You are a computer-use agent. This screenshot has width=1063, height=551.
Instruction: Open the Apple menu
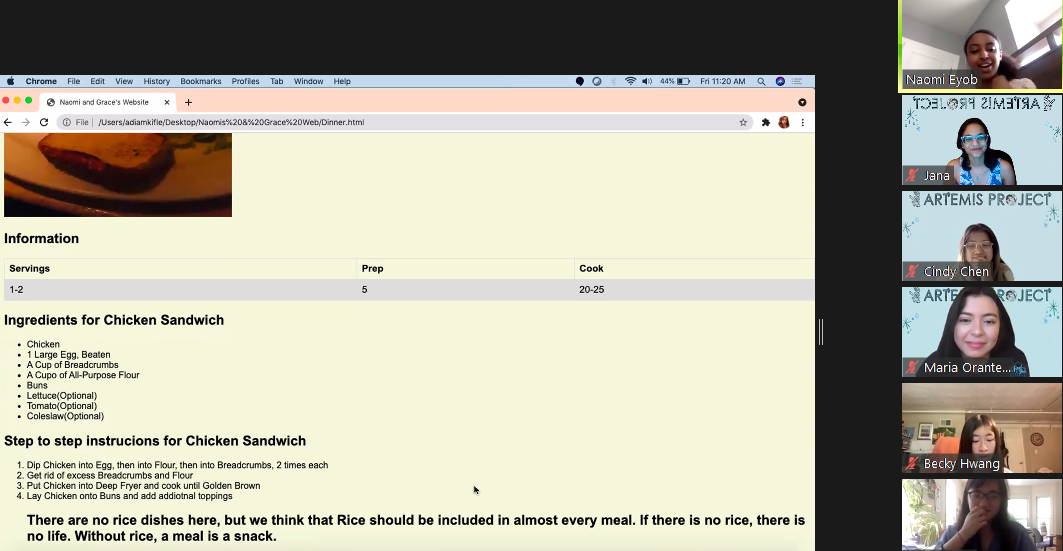[11, 81]
